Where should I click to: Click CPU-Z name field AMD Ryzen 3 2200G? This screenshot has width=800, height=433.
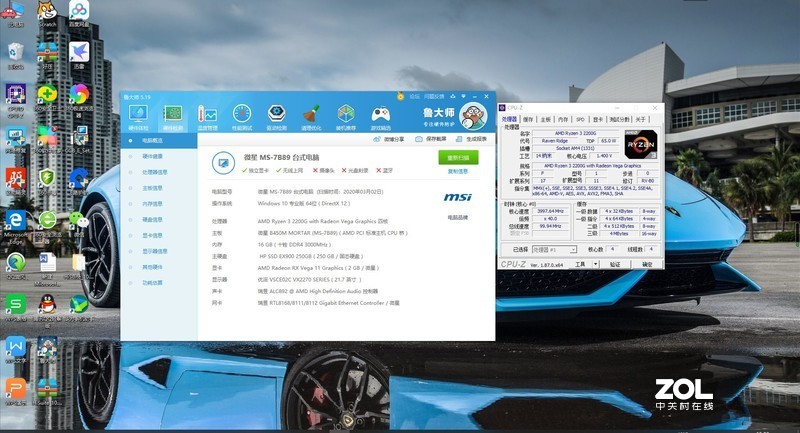click(x=575, y=133)
